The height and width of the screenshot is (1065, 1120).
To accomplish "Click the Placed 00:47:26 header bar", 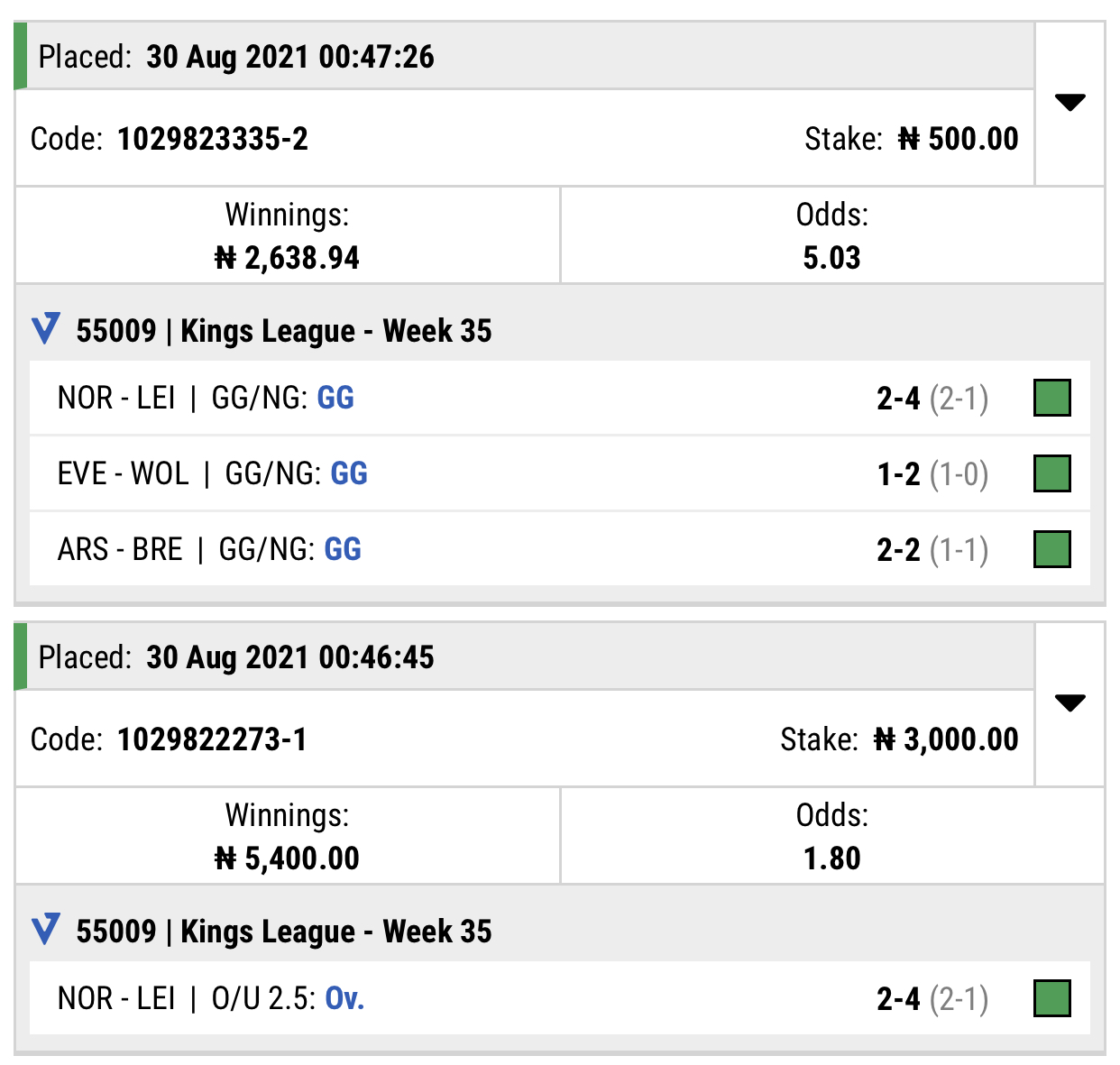I will (x=524, y=56).
